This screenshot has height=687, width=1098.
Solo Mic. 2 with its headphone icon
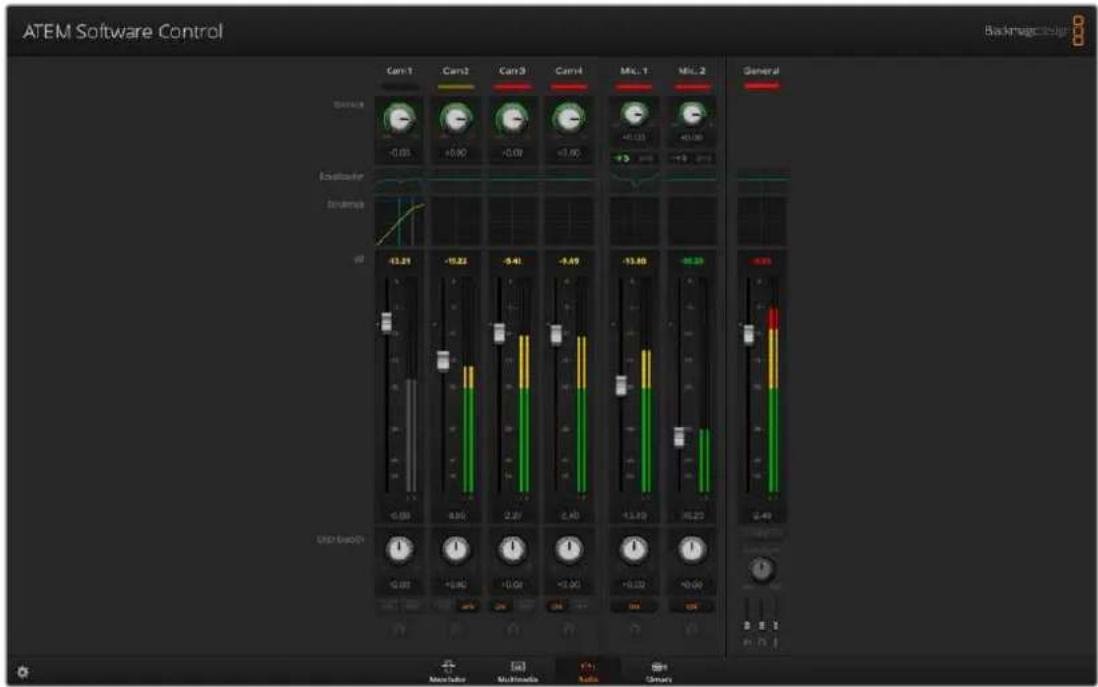point(692,630)
